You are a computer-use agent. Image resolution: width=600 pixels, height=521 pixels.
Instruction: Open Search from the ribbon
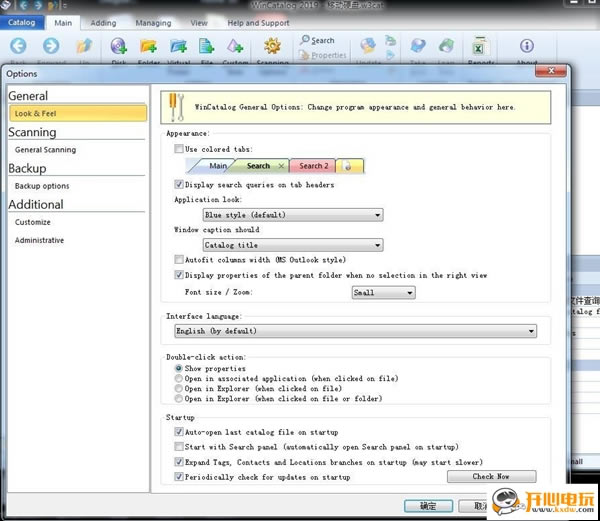tap(317, 41)
